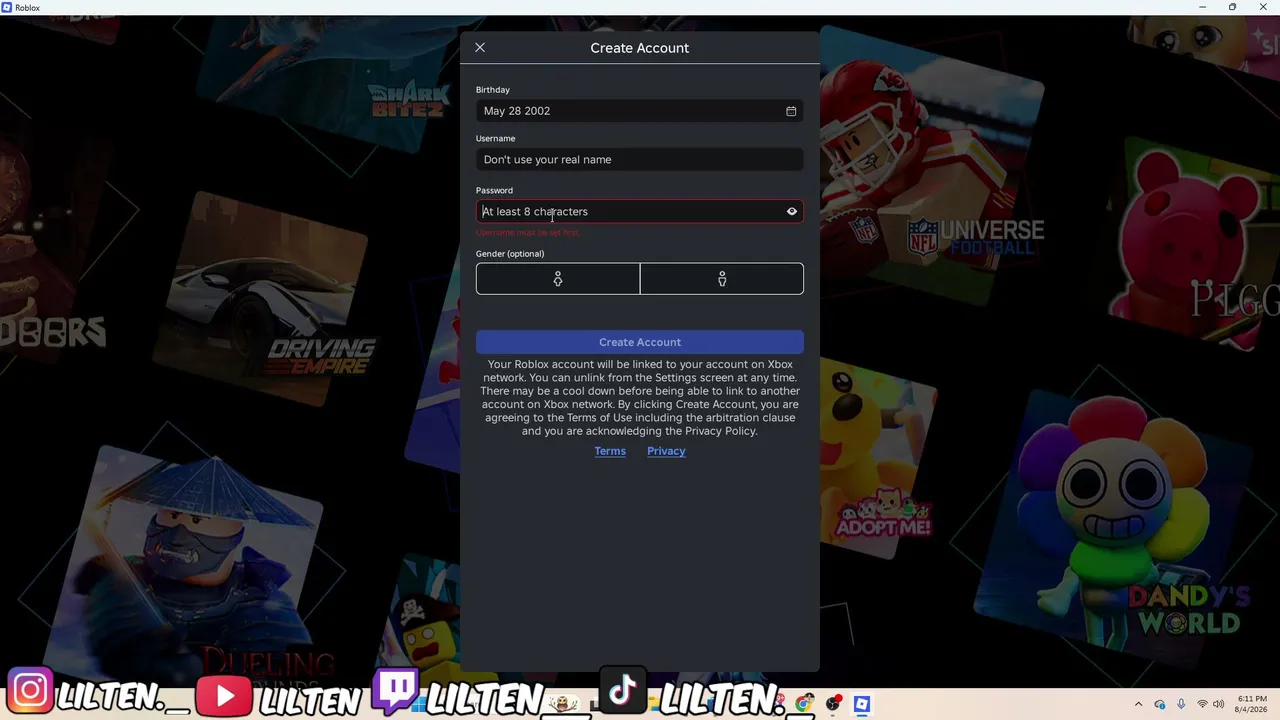
Task: Minimize the Roblox window
Action: coord(1203,7)
